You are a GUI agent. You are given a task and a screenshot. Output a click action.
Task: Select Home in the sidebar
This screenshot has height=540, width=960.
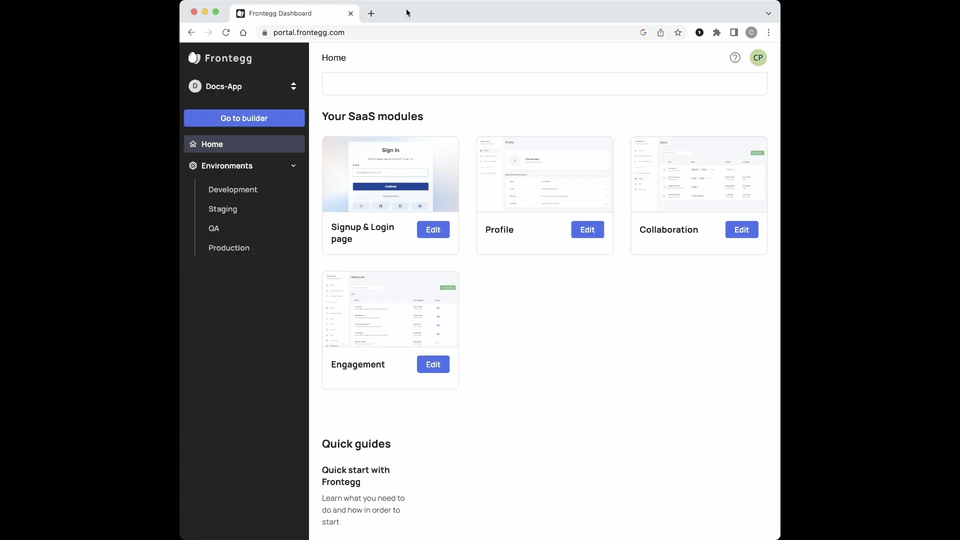coord(244,144)
